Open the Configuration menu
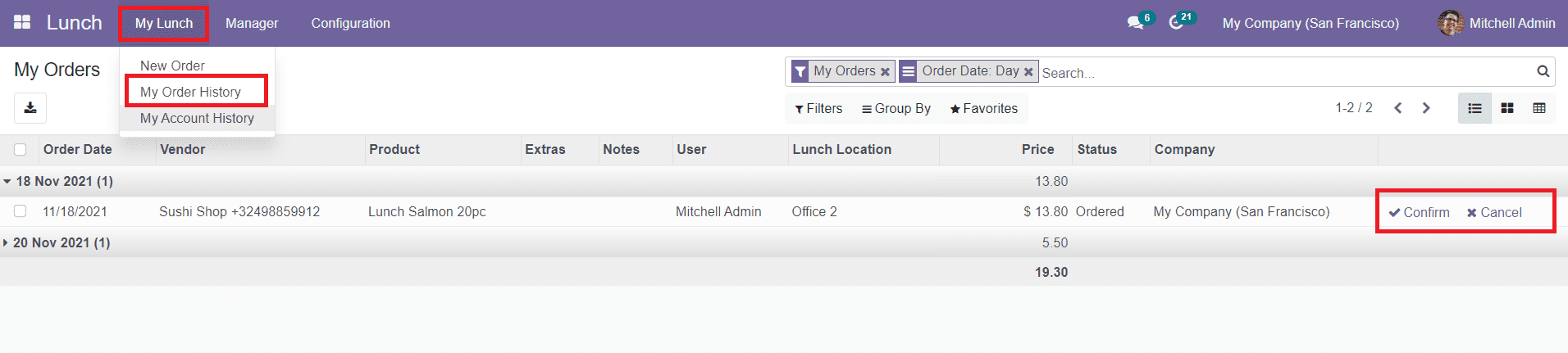 (350, 23)
